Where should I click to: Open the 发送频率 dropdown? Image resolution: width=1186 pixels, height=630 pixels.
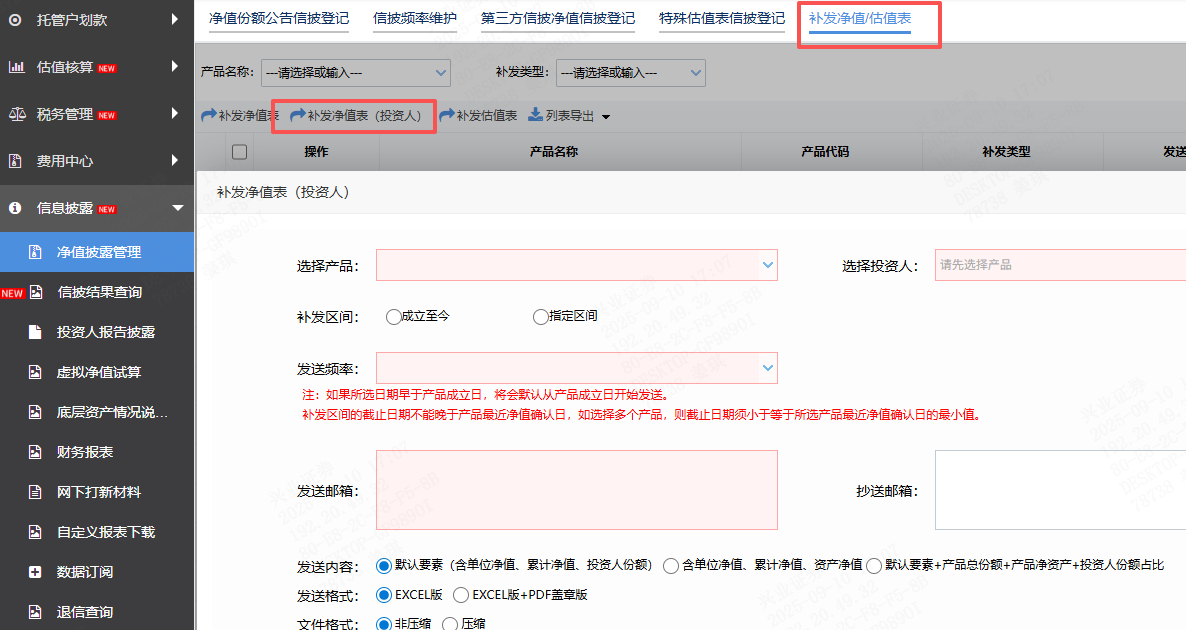point(576,368)
